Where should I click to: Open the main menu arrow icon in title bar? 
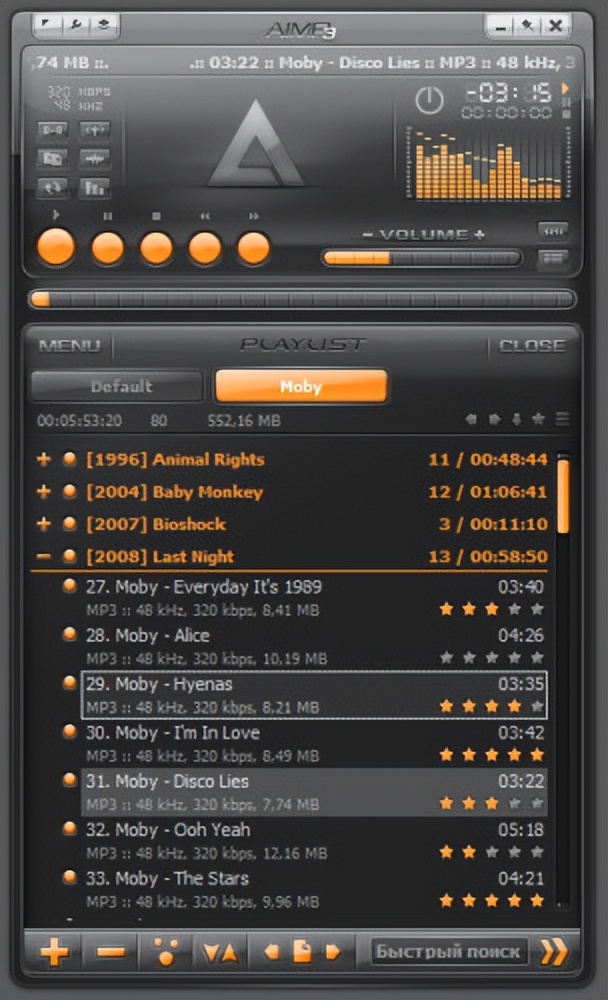tap(47, 24)
